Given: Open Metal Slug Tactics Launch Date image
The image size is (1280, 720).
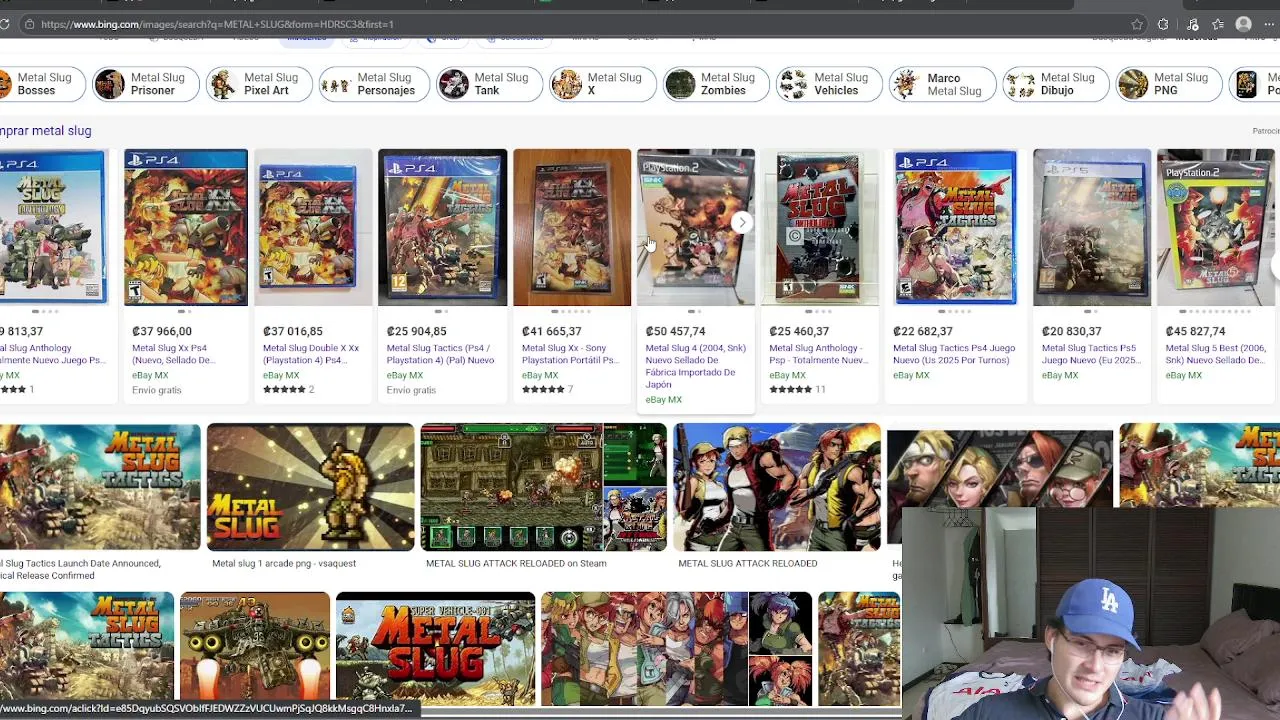Looking at the screenshot, I should click(100, 487).
